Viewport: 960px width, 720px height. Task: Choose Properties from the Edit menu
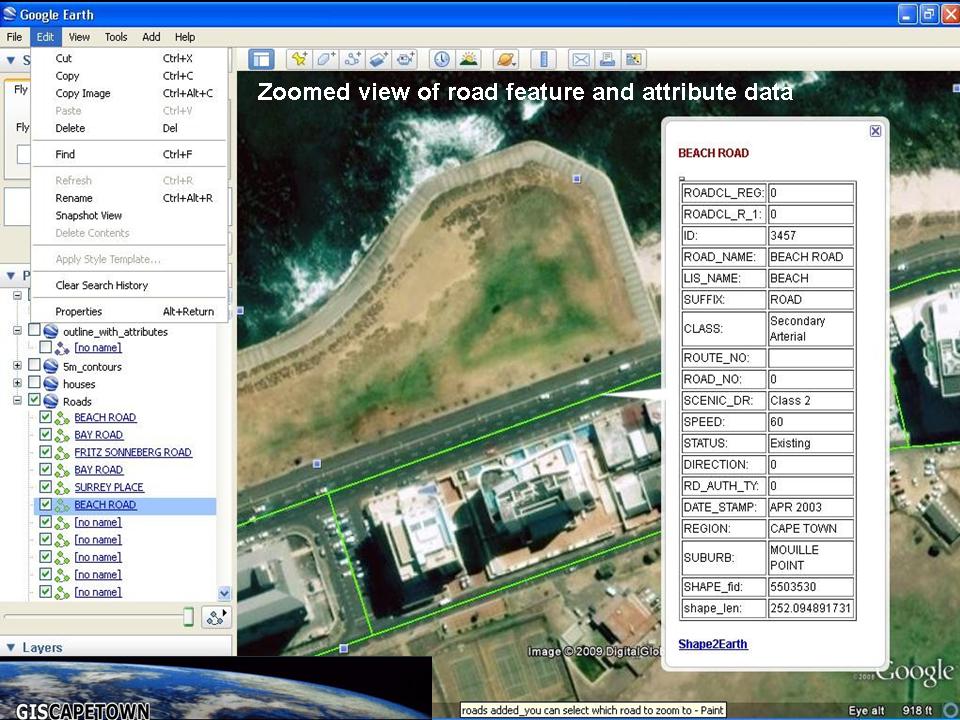click(x=79, y=311)
